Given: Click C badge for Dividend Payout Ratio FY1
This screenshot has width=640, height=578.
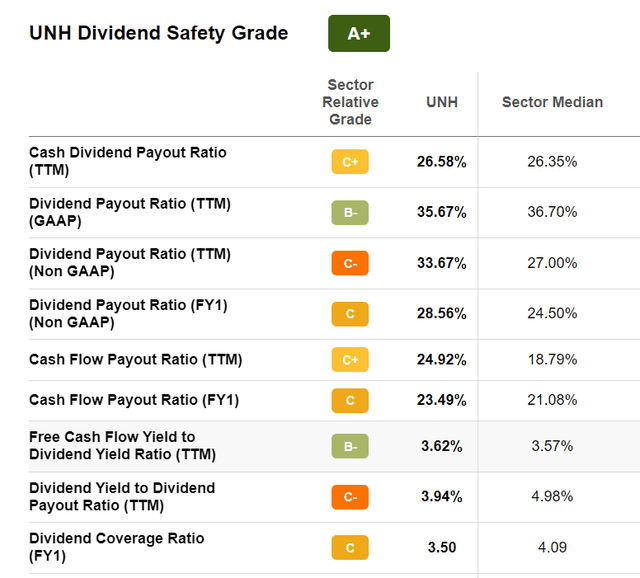Looking at the screenshot, I should pyautogui.click(x=350, y=314).
